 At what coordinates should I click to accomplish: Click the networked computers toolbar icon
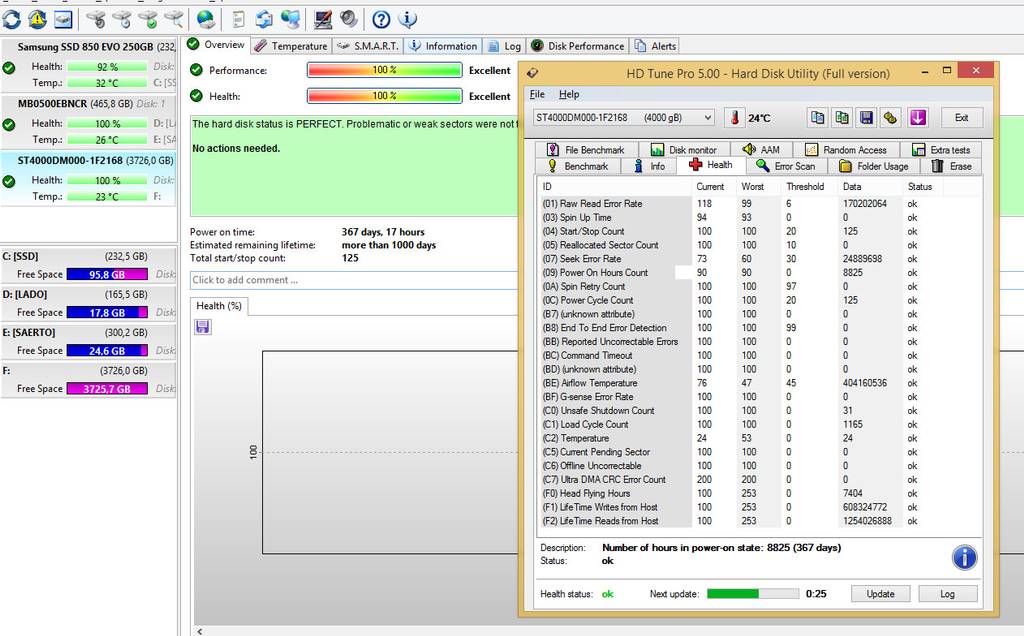click(x=290, y=20)
